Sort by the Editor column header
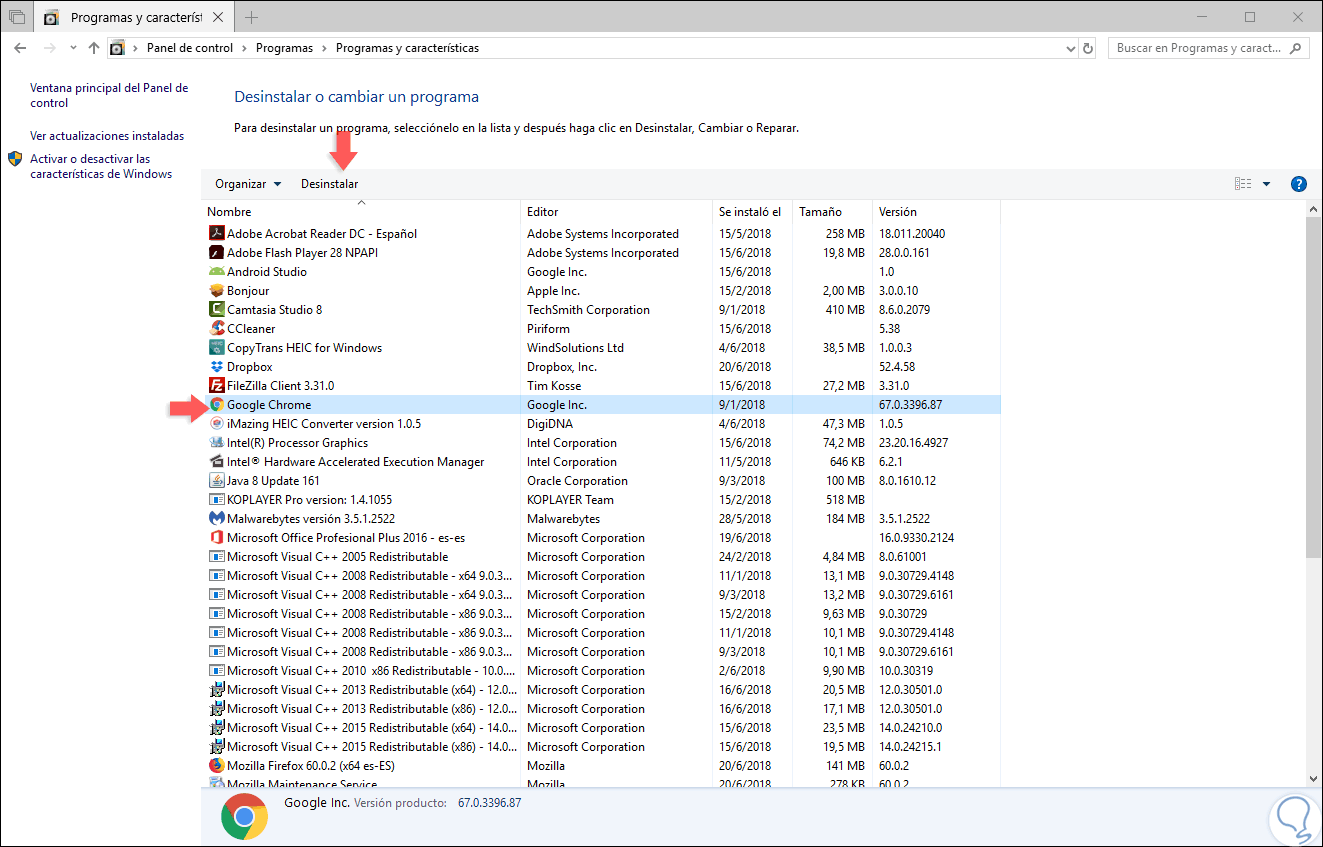Screen dimensions: 1323x847 point(616,212)
